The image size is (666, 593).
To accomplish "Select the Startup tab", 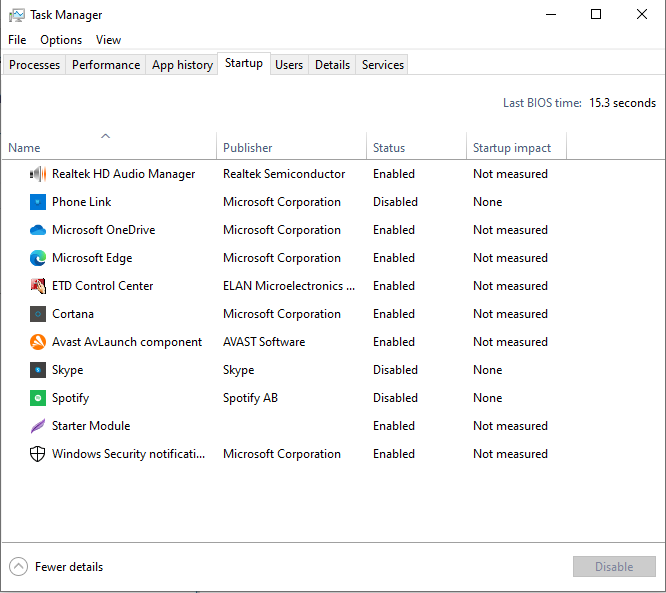I will point(244,63).
